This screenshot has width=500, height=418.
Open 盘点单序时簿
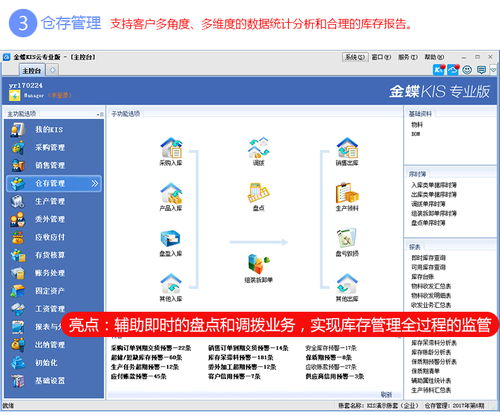[428, 223]
